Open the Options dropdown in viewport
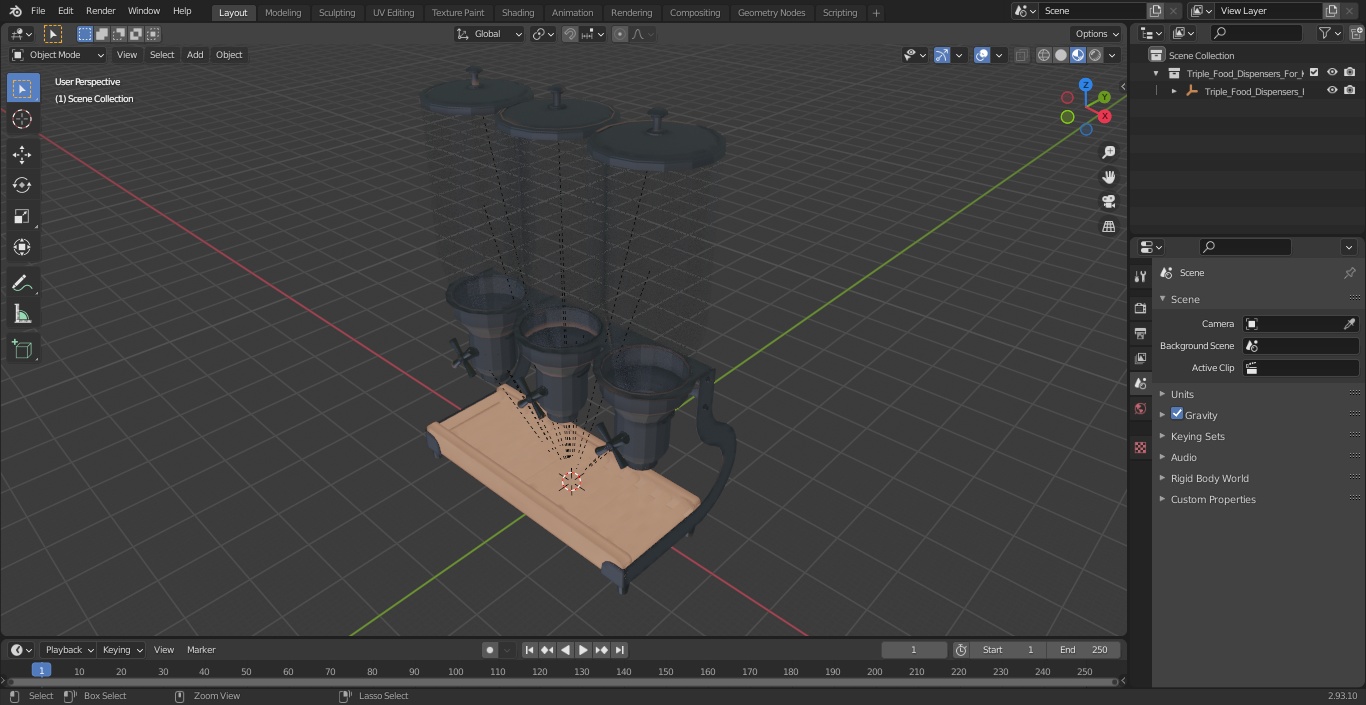Image resolution: width=1366 pixels, height=705 pixels. click(1097, 34)
